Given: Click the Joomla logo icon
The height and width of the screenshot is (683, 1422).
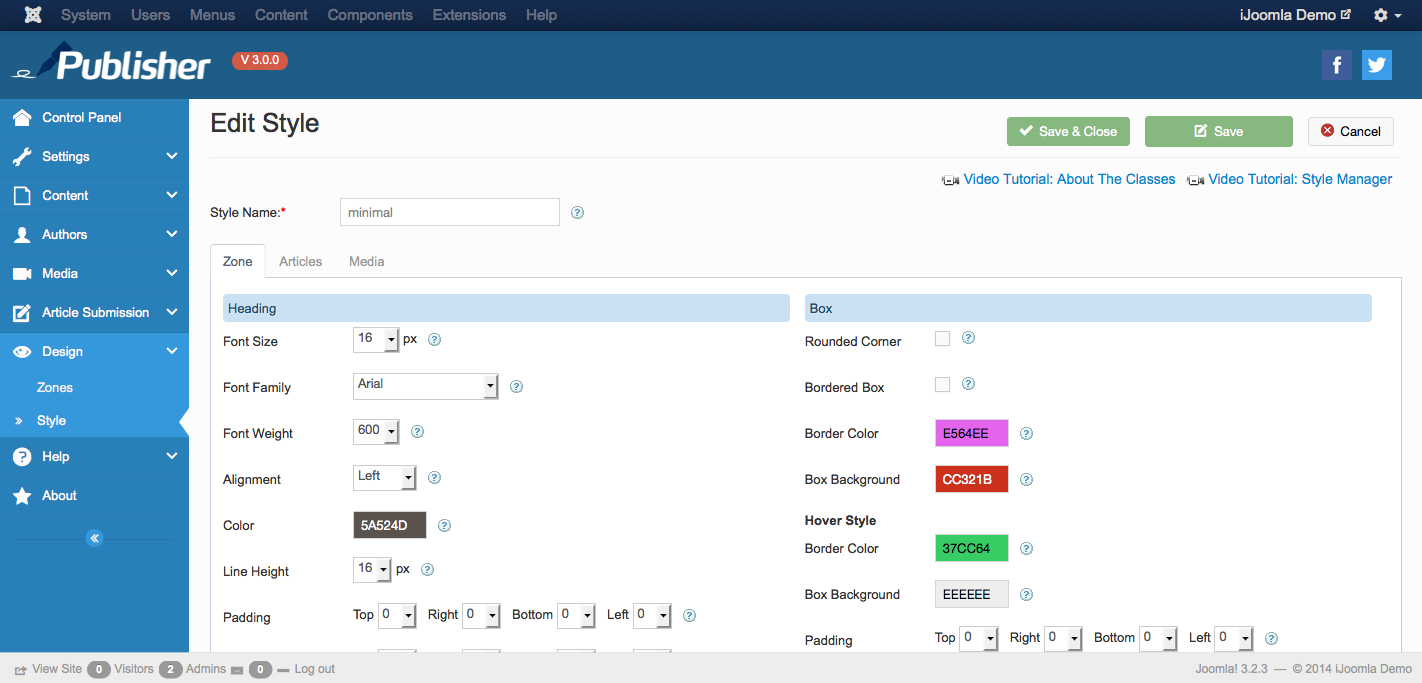Looking at the screenshot, I should pyautogui.click(x=34, y=15).
